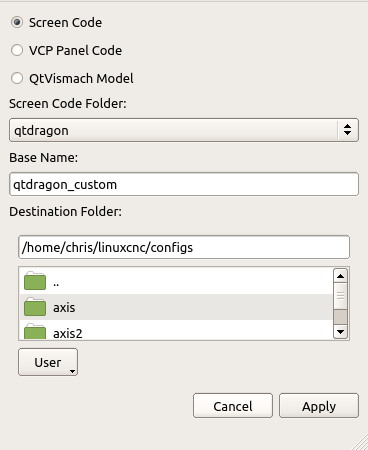Click the parent directory '..' folder icon
Viewport: 368px width, 450px height.
tap(35, 281)
